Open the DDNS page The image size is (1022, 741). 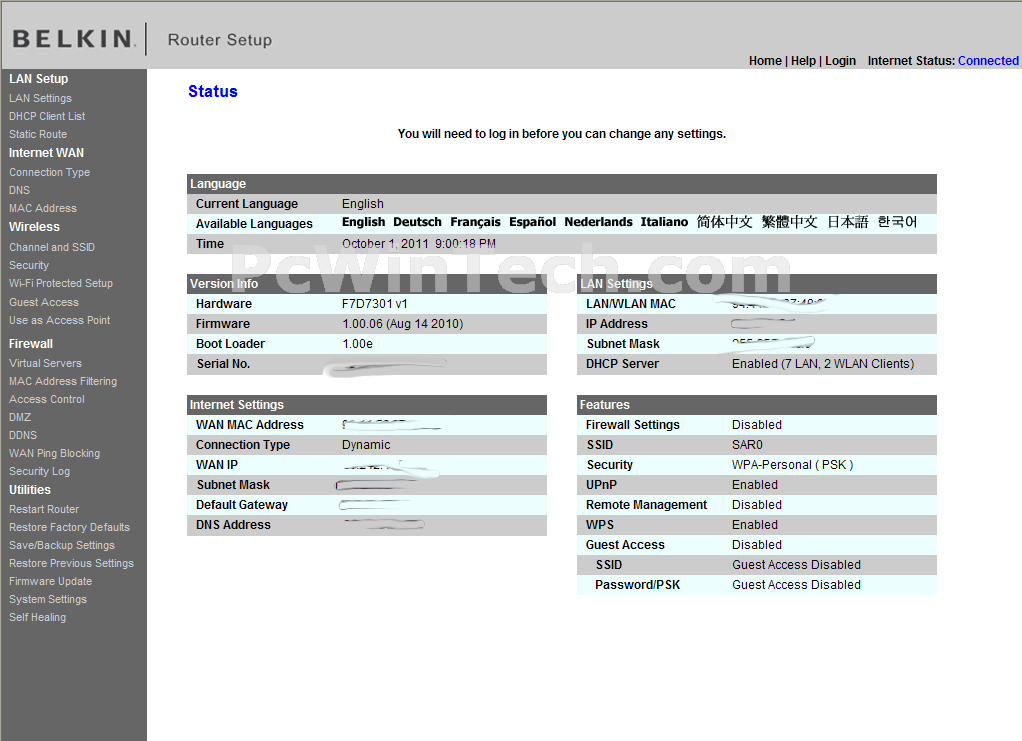[23, 435]
